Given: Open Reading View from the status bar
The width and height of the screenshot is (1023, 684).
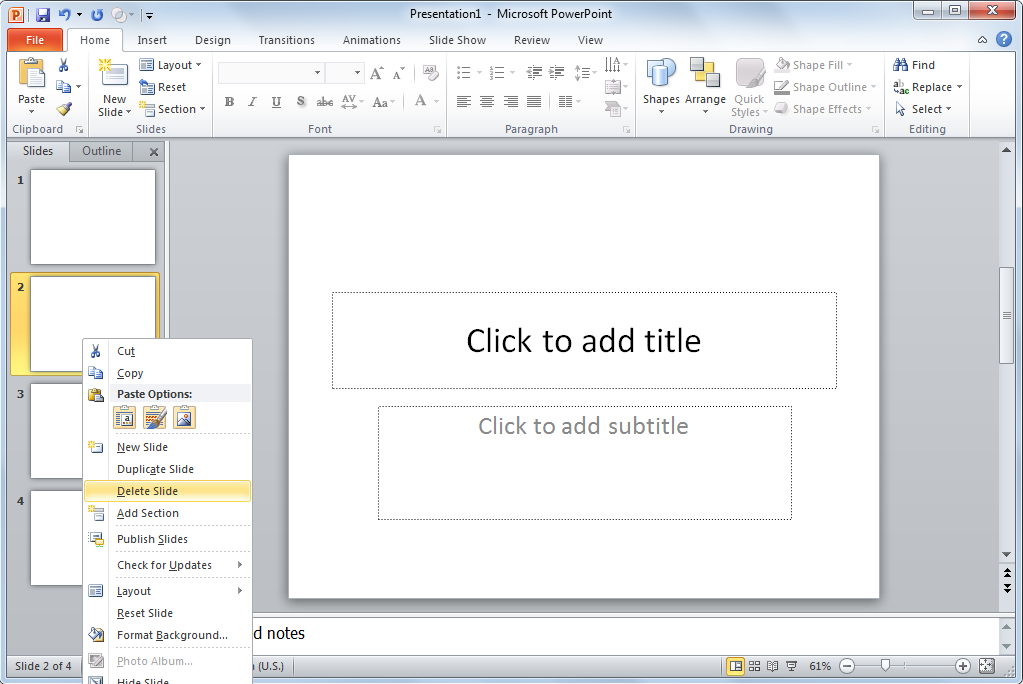Looking at the screenshot, I should point(771,665).
